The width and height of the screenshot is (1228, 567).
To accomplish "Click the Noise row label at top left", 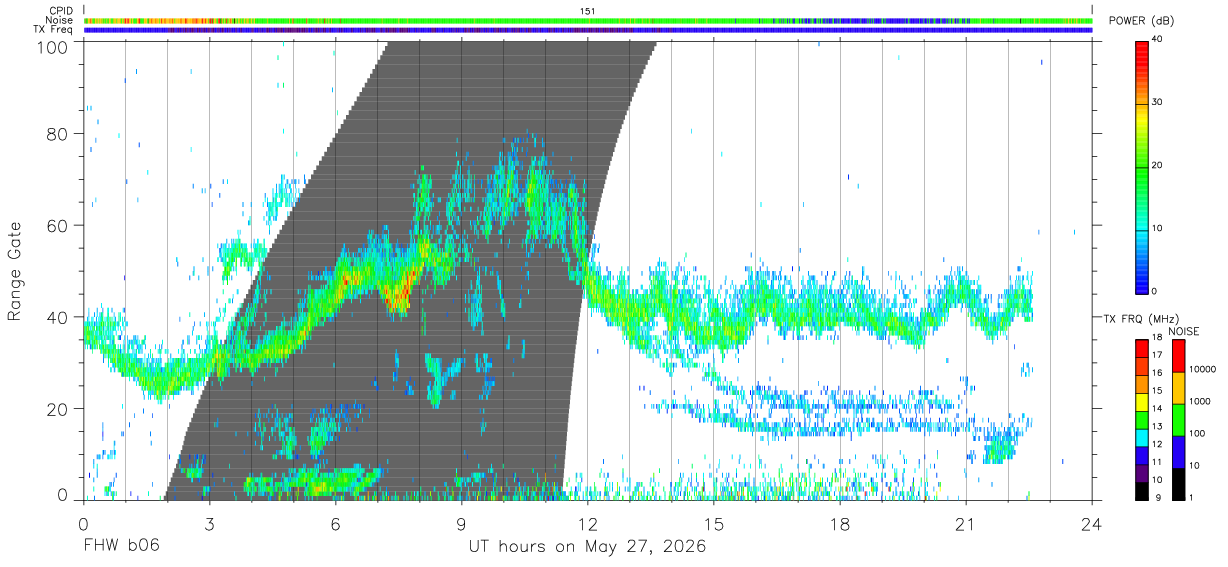I will [59, 20].
